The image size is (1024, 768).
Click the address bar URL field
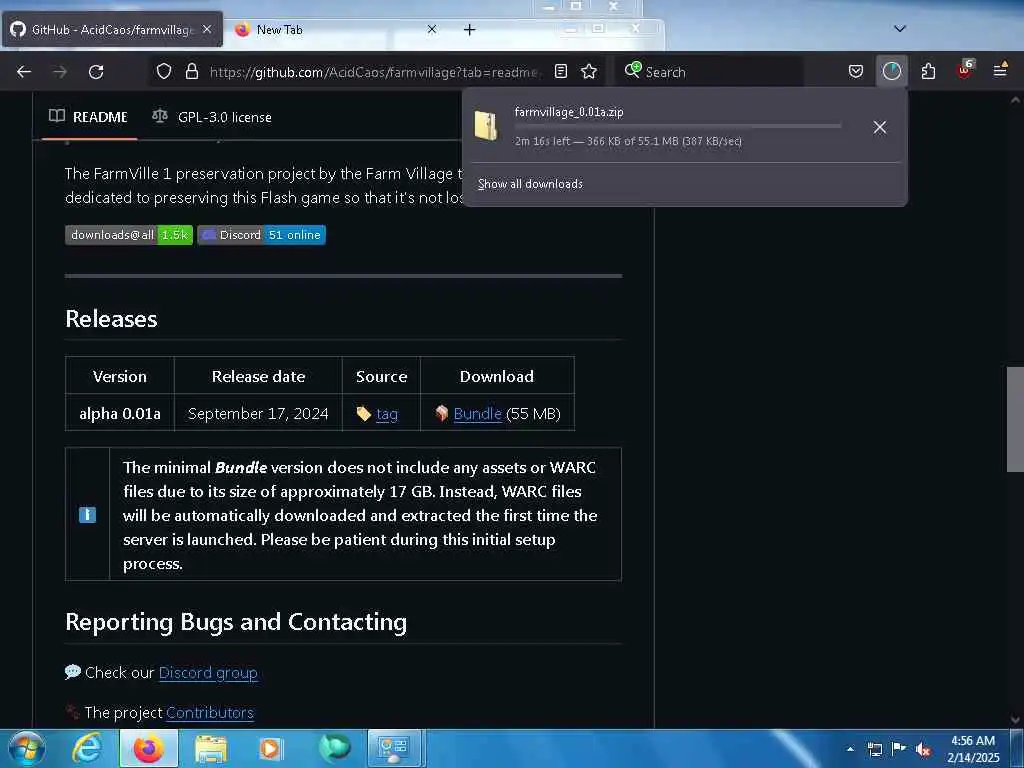tap(374, 72)
